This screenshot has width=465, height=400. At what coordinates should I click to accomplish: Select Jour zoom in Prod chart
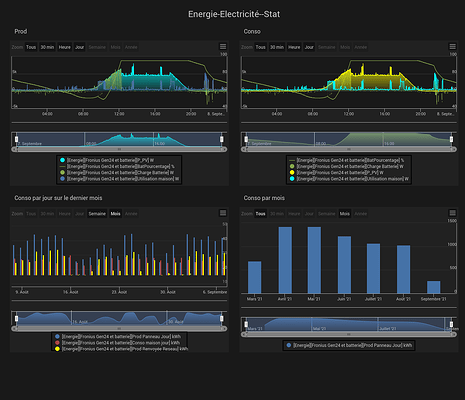pyautogui.click(x=79, y=47)
